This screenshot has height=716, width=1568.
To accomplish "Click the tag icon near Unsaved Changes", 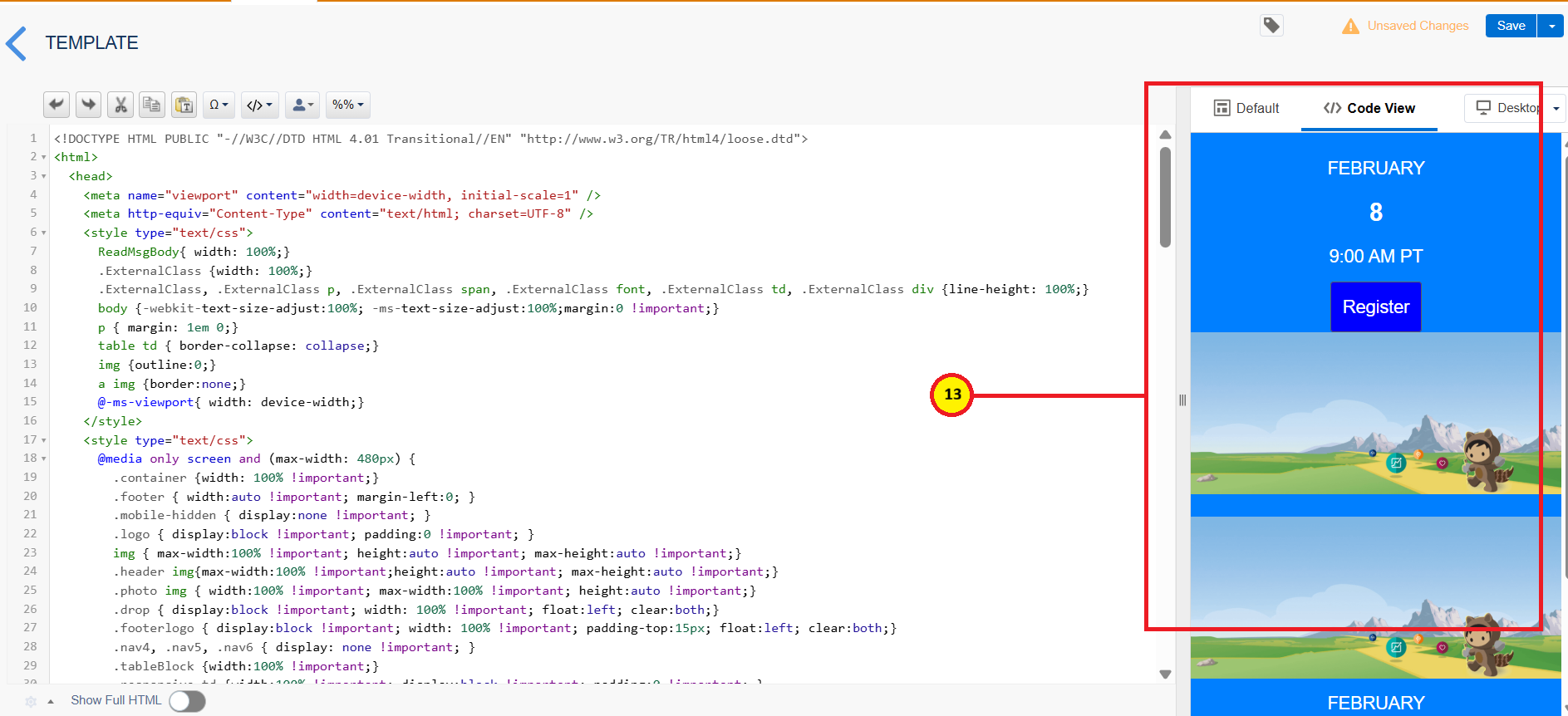I will (1271, 26).
